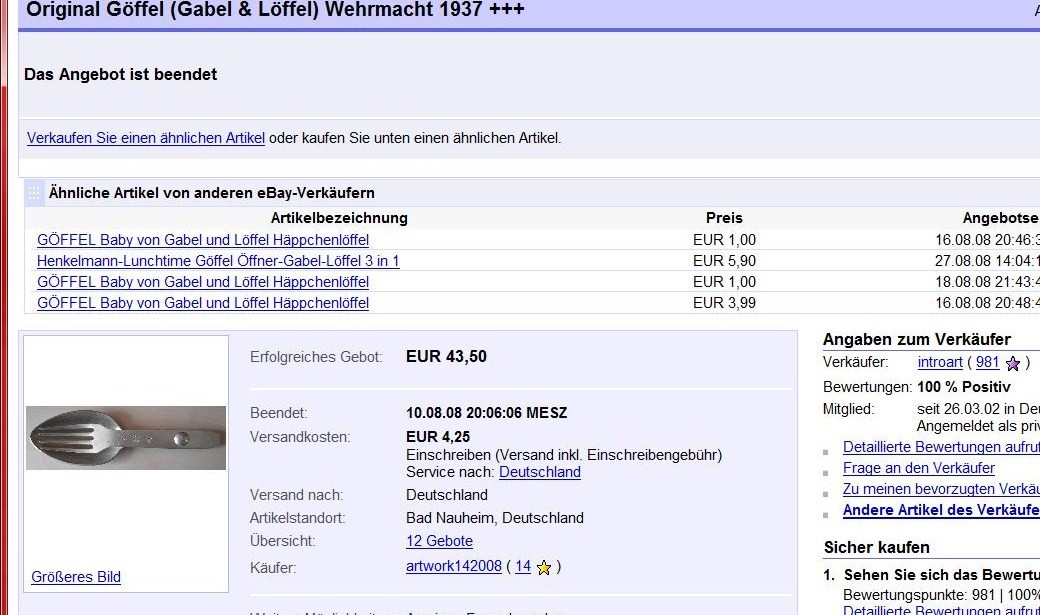Click the buyer's yellow feedback star icon
1040x615 pixels.
click(x=544, y=568)
